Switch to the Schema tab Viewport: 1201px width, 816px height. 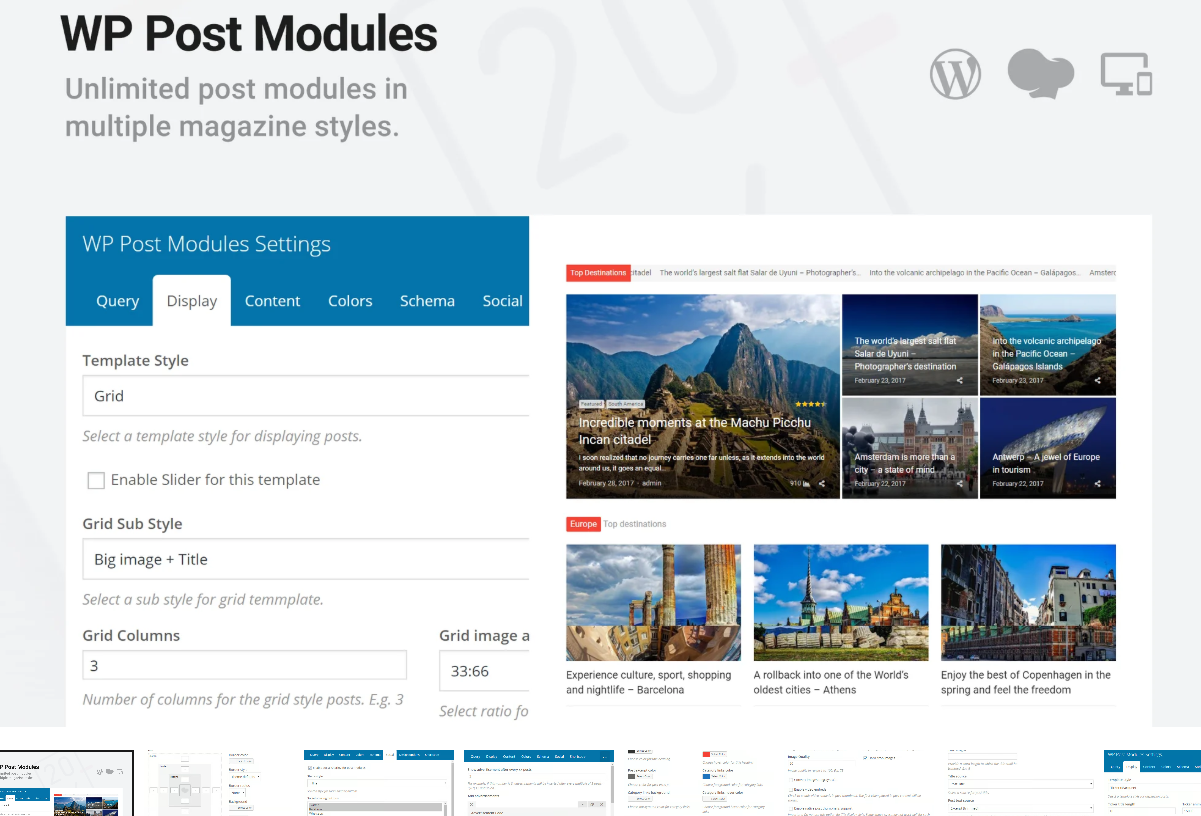427,301
